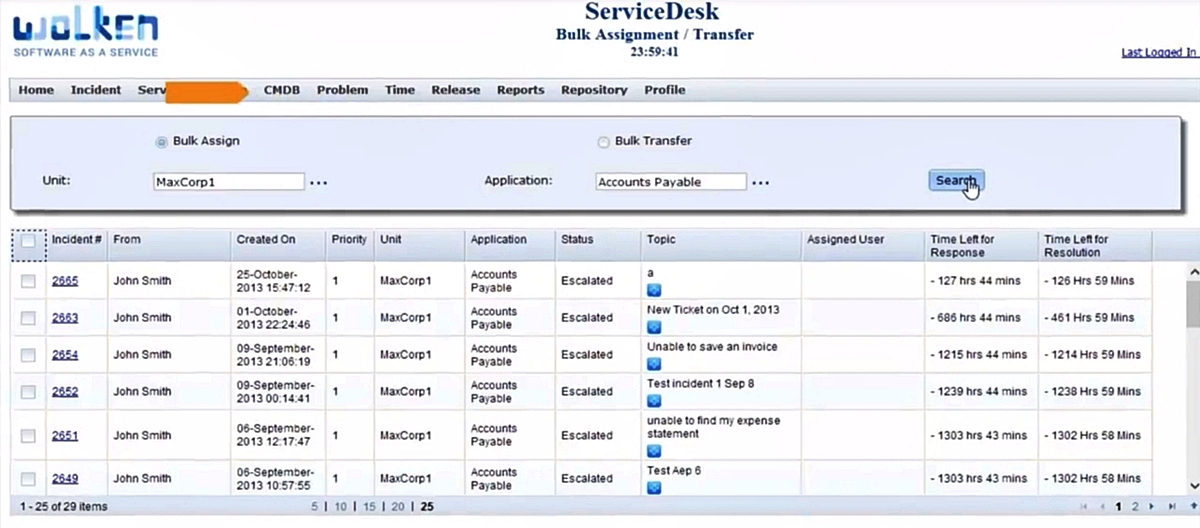The image size is (1200, 528).
Task: Click '1 - 25 of 29 items' status text
Action: point(64,507)
